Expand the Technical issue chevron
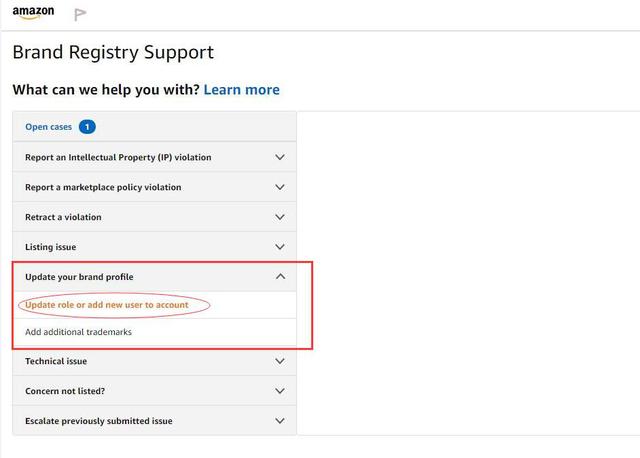 pos(280,361)
